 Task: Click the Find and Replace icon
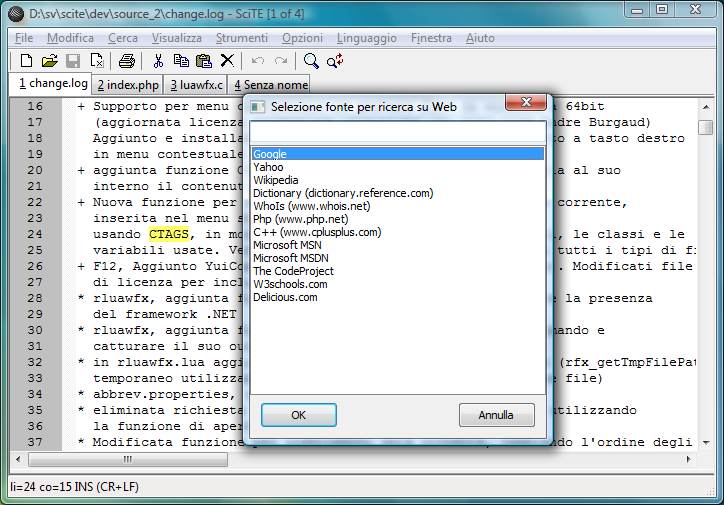click(335, 61)
